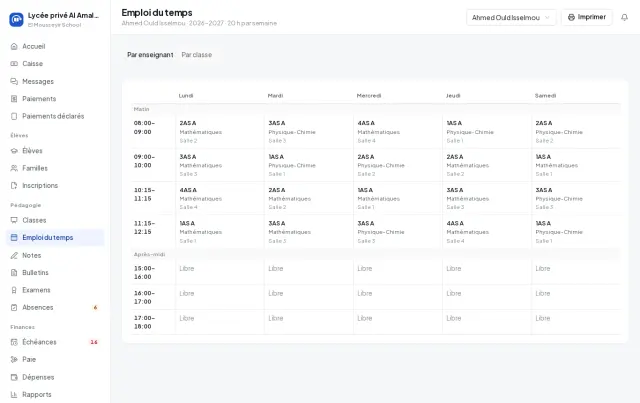Click the Classes board icon
This screenshot has height=403, width=640.
tap(14, 220)
